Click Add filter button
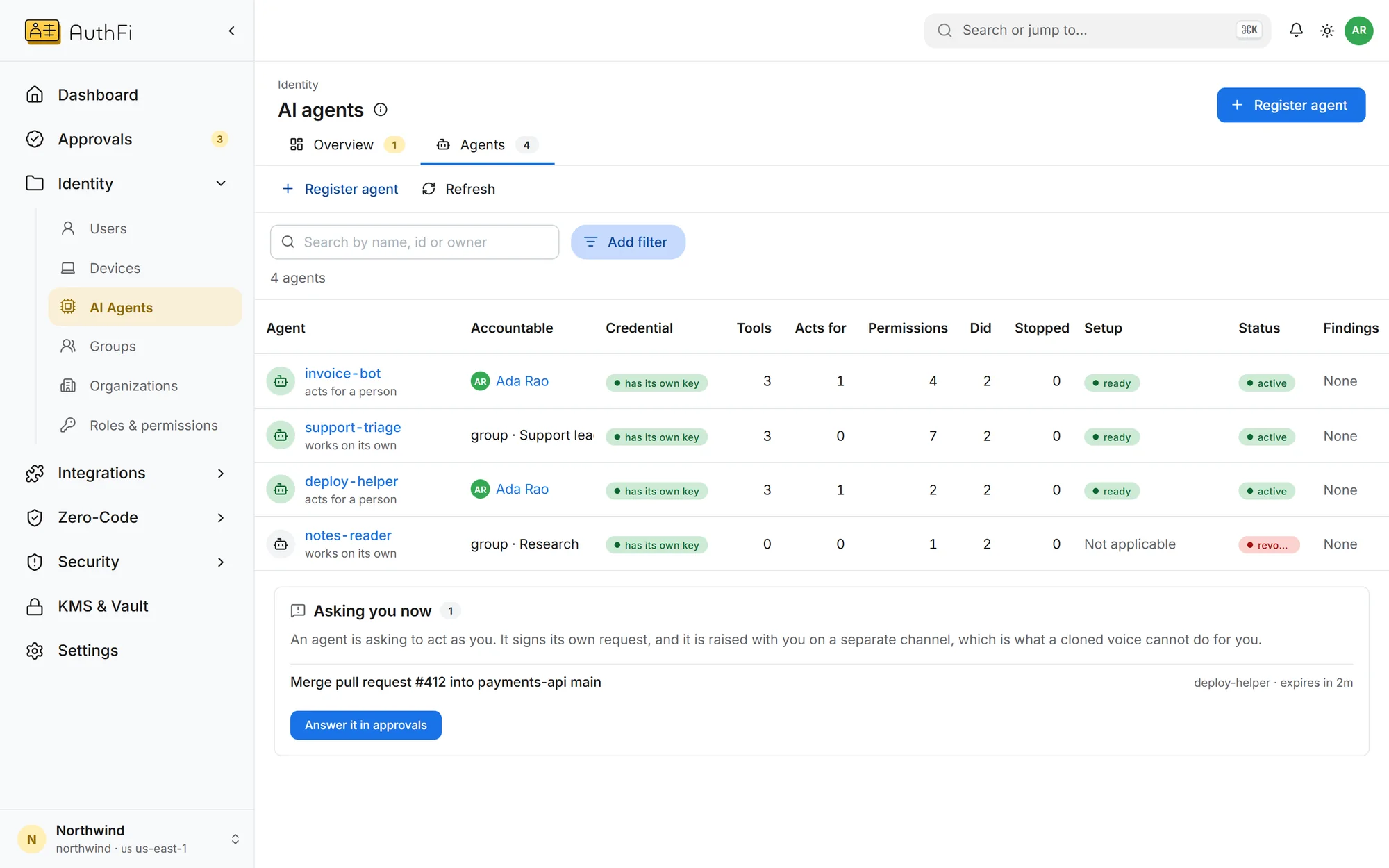Image resolution: width=1389 pixels, height=868 pixels. (628, 242)
